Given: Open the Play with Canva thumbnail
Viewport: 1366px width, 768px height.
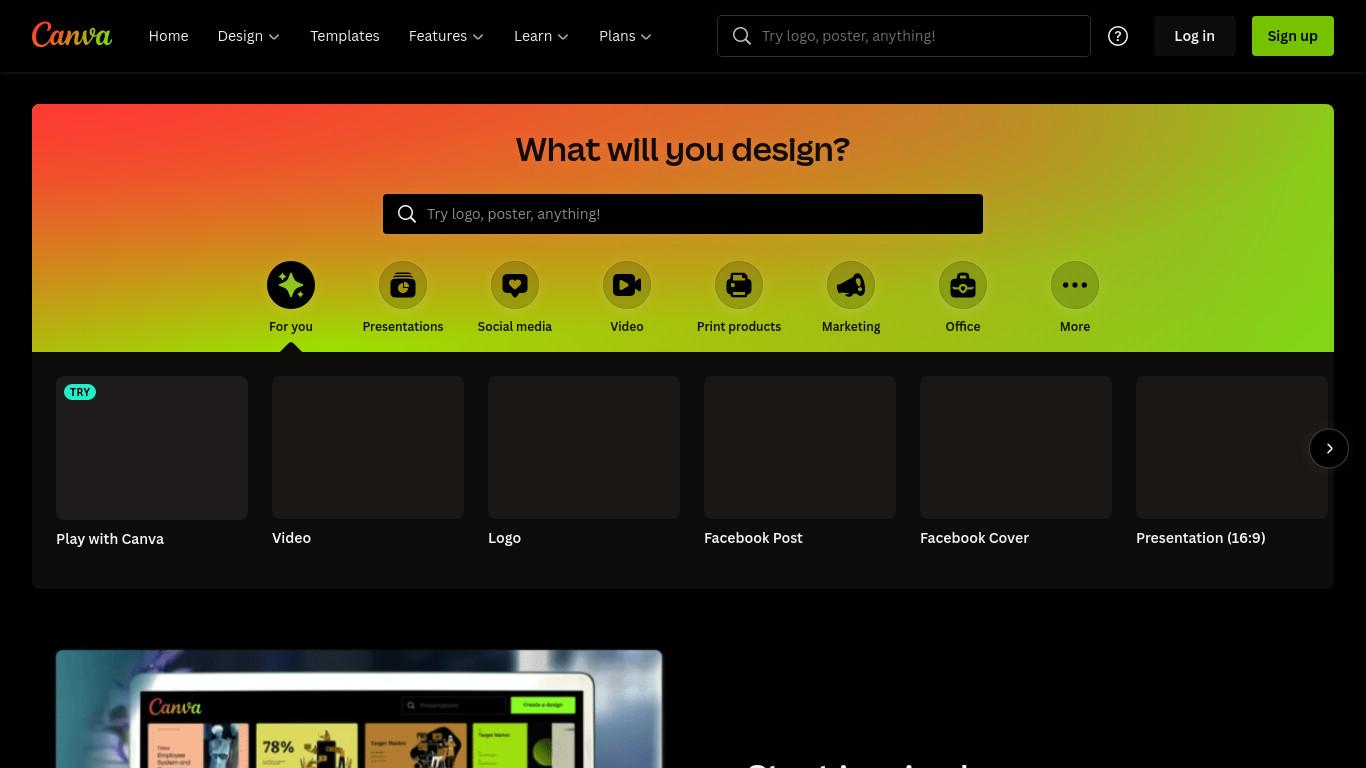Looking at the screenshot, I should click(152, 448).
